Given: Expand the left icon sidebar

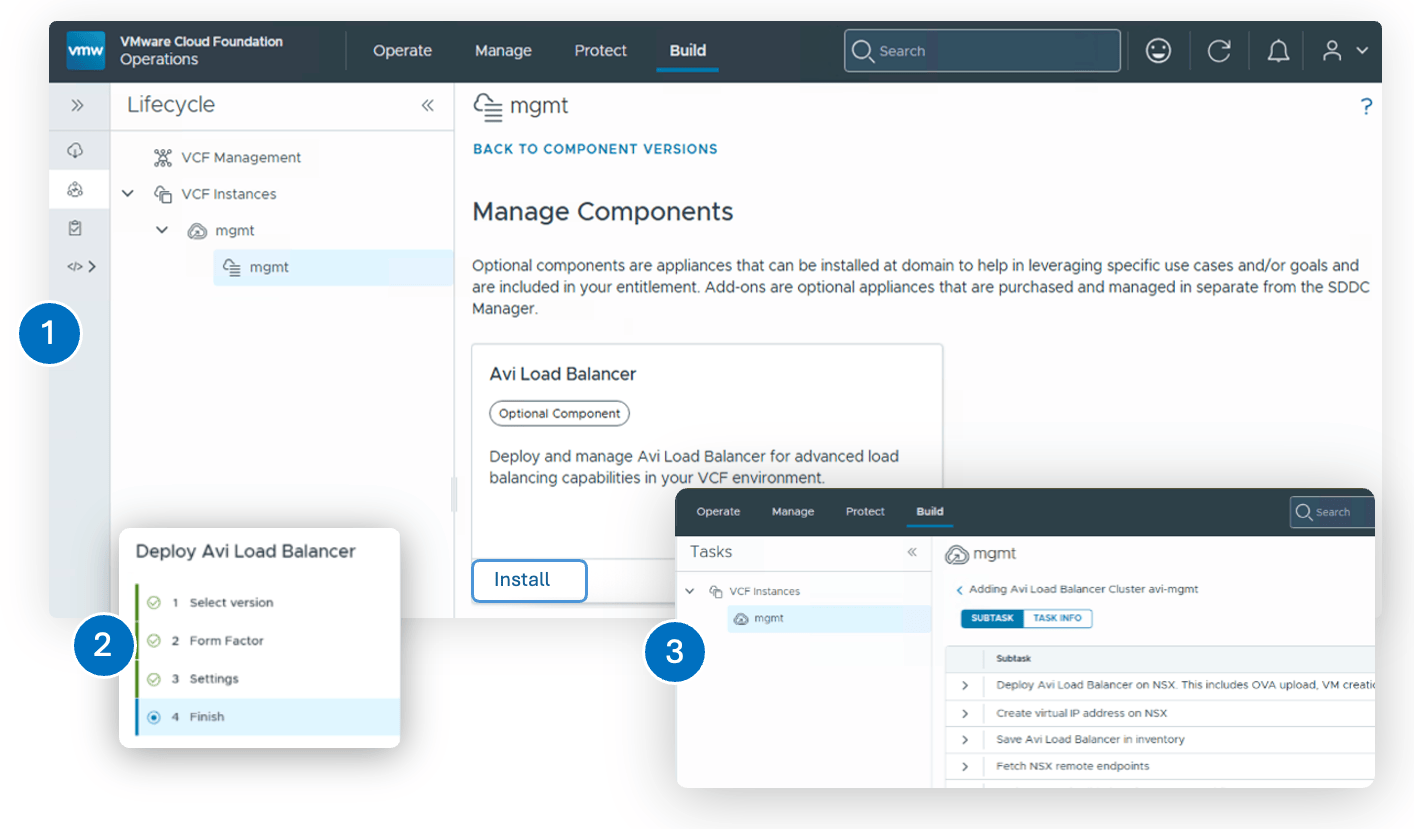Looking at the screenshot, I should point(77,106).
